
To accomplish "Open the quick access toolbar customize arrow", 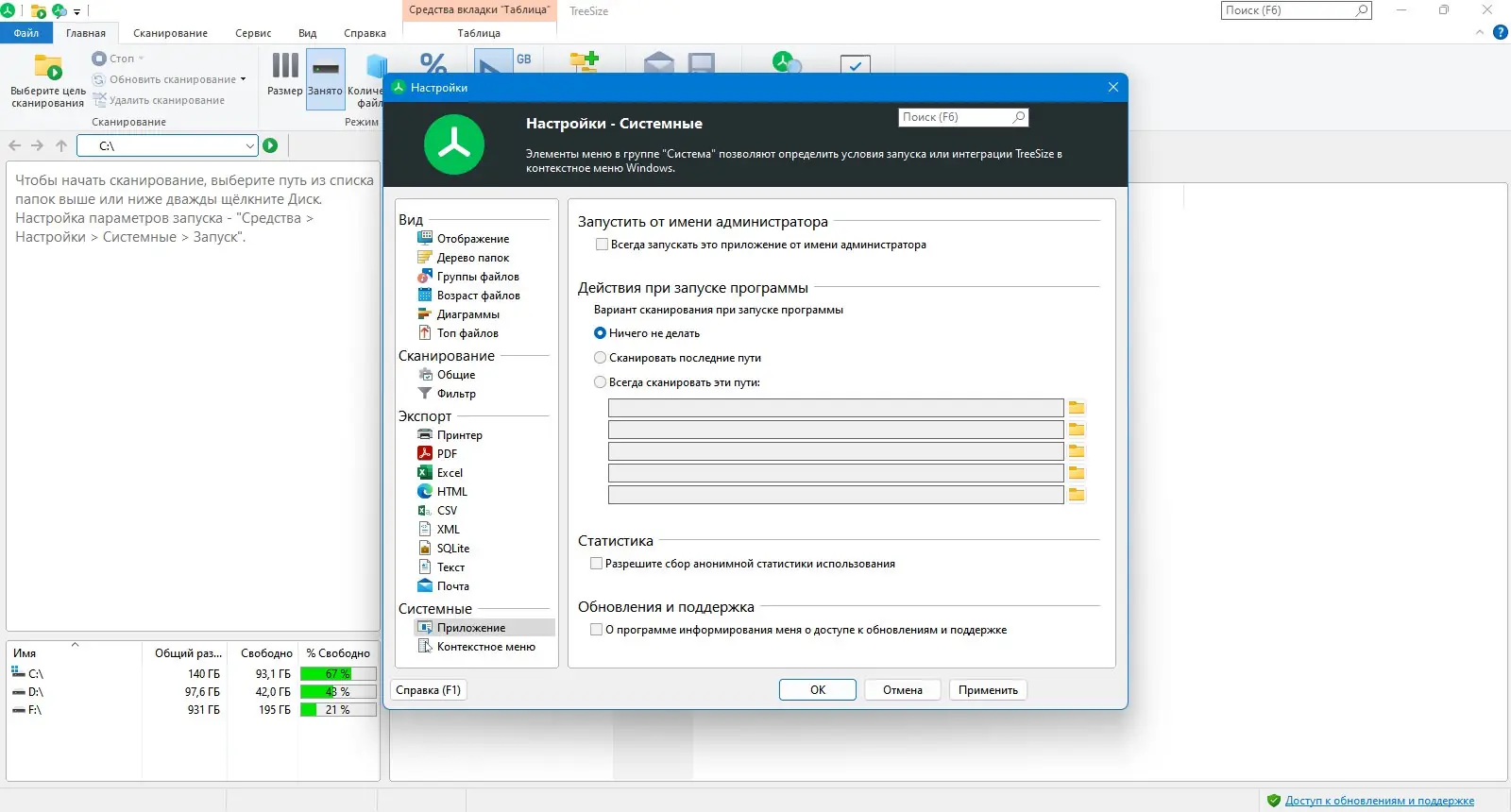I will (x=77, y=12).
